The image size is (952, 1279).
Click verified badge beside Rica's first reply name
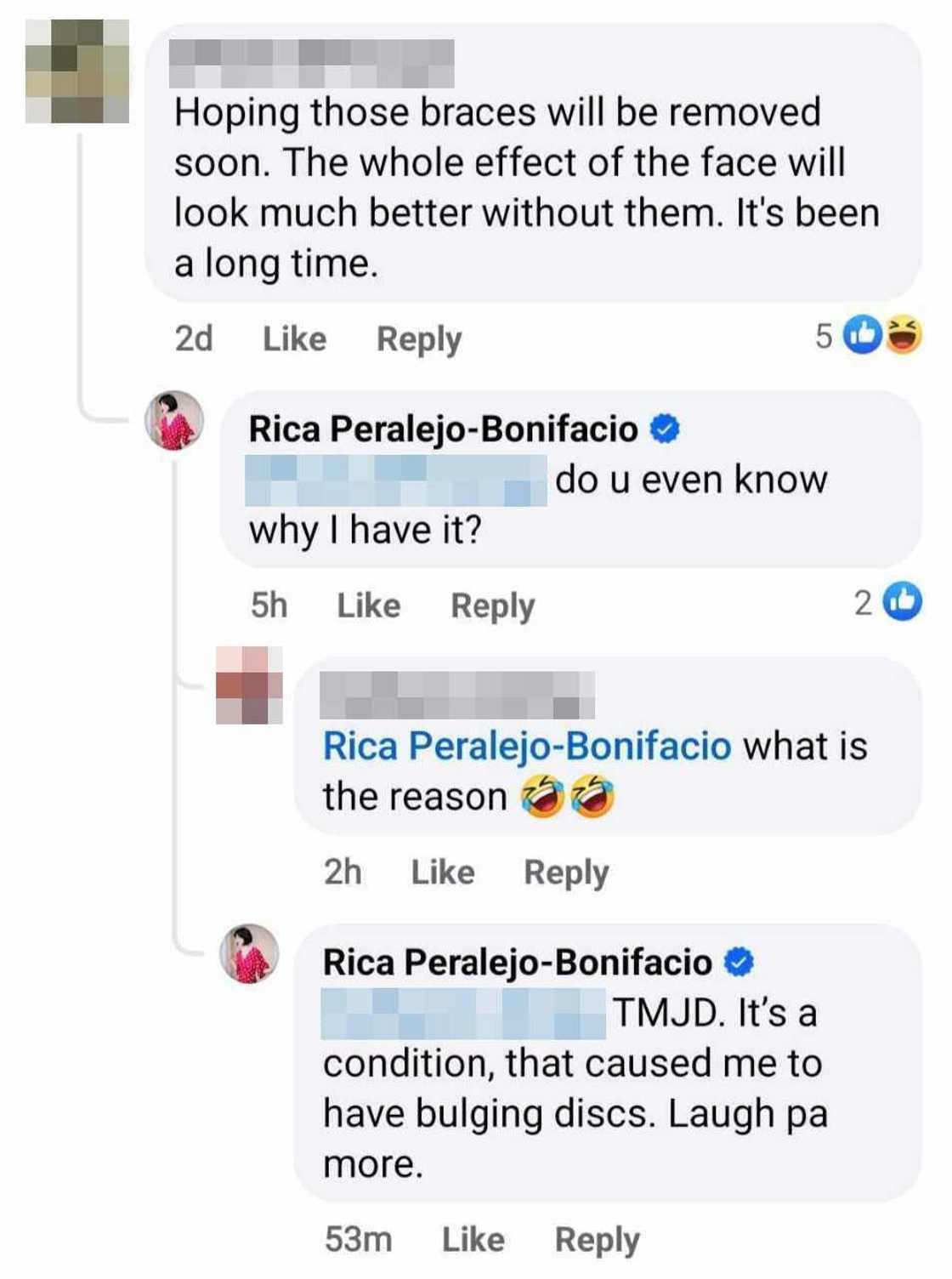click(x=665, y=429)
